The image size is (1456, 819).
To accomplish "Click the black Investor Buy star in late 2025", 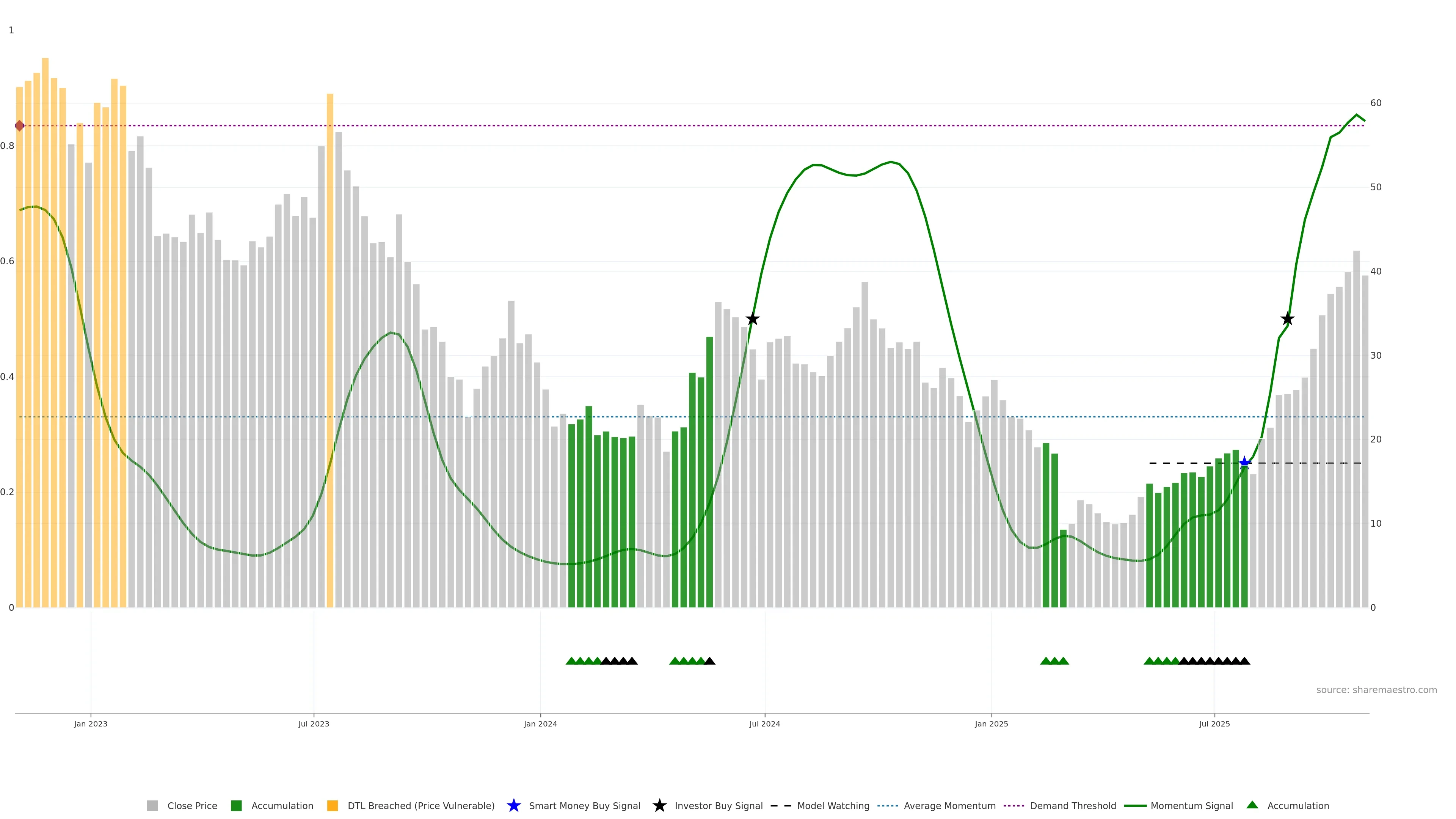I will (1287, 319).
